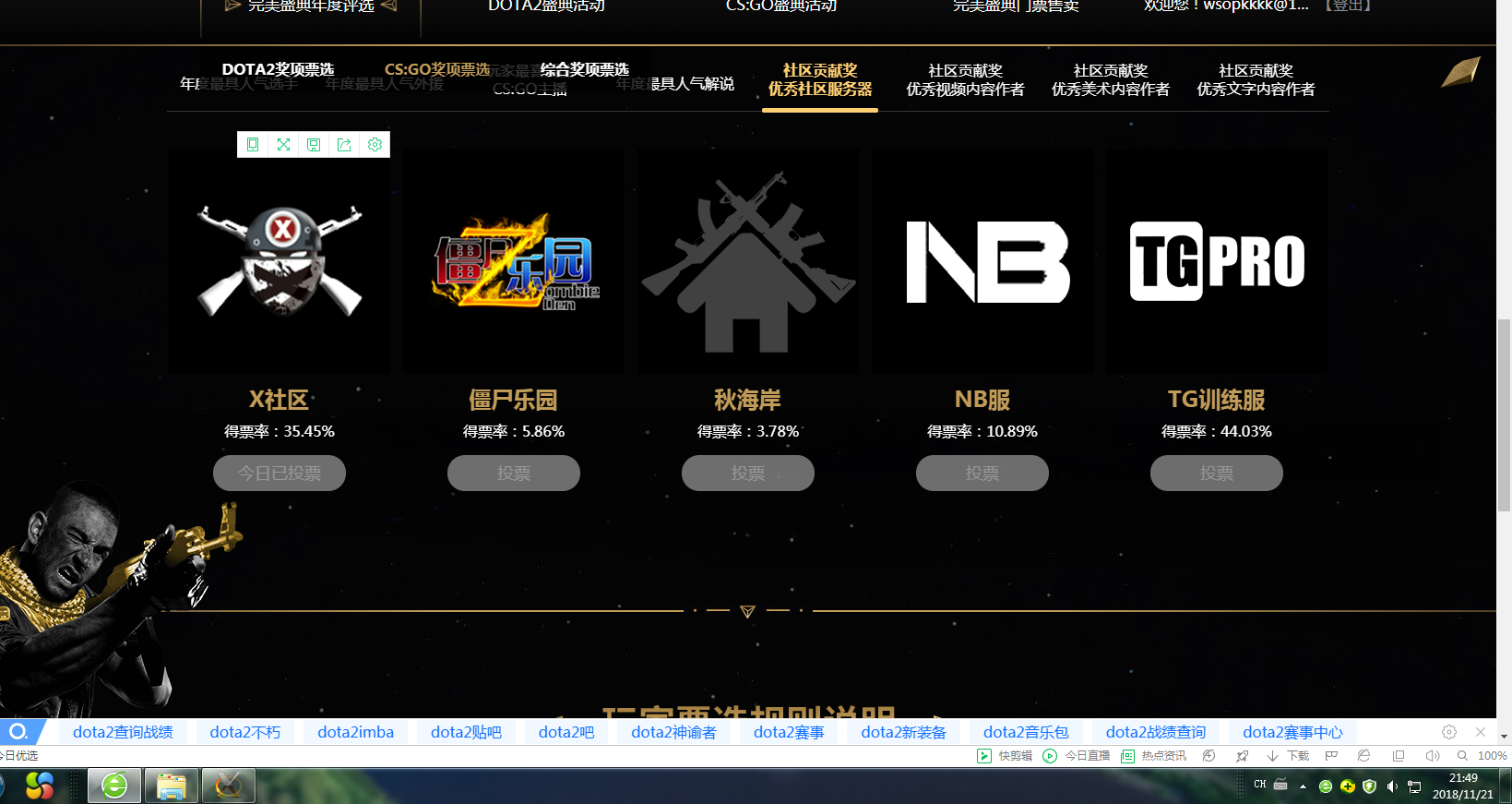The width and height of the screenshot is (1512, 804).
Task: Switch to 优秀美术内容作者 tab
Action: point(1111,80)
